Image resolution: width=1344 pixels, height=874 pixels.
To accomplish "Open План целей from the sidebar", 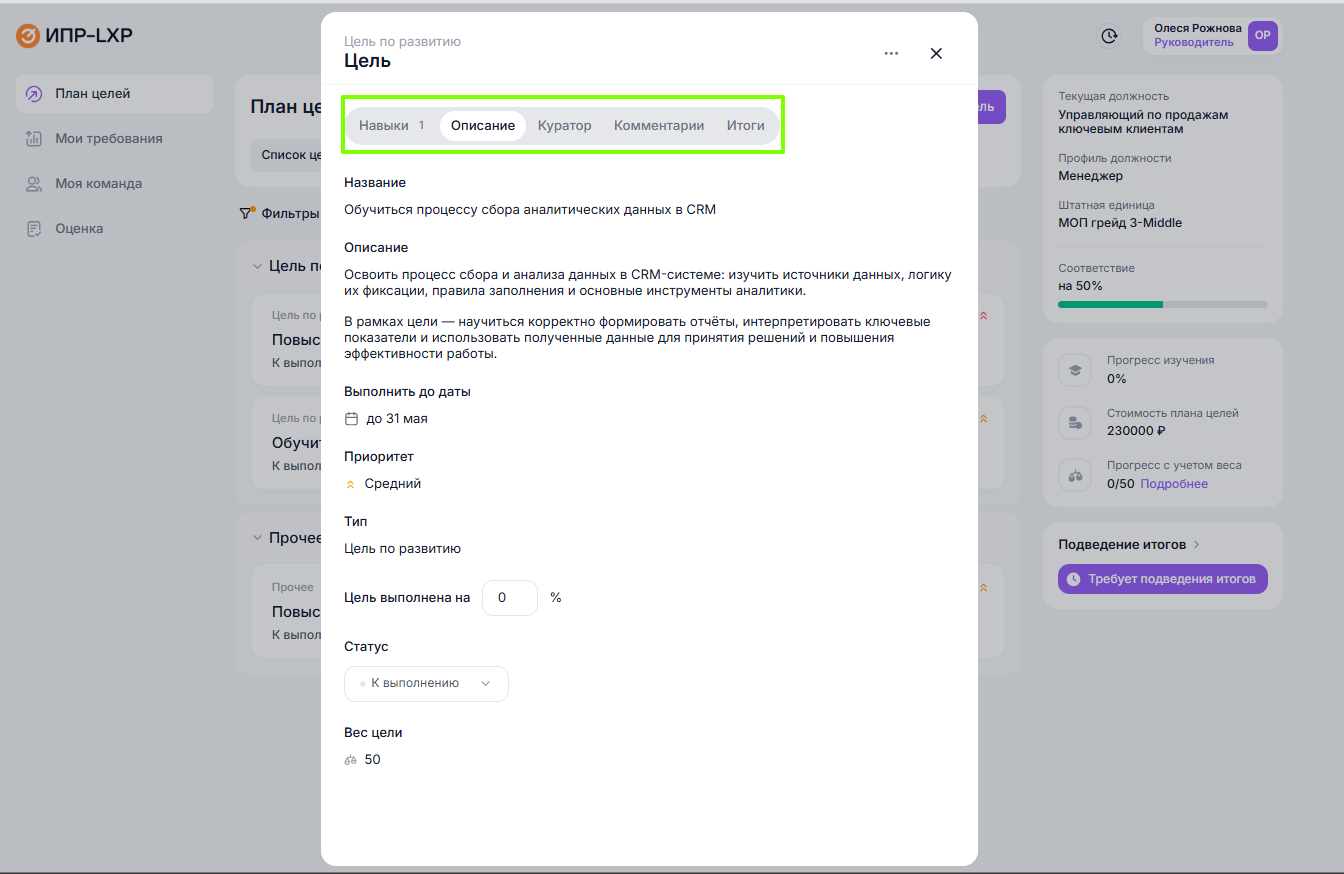I will pos(92,94).
